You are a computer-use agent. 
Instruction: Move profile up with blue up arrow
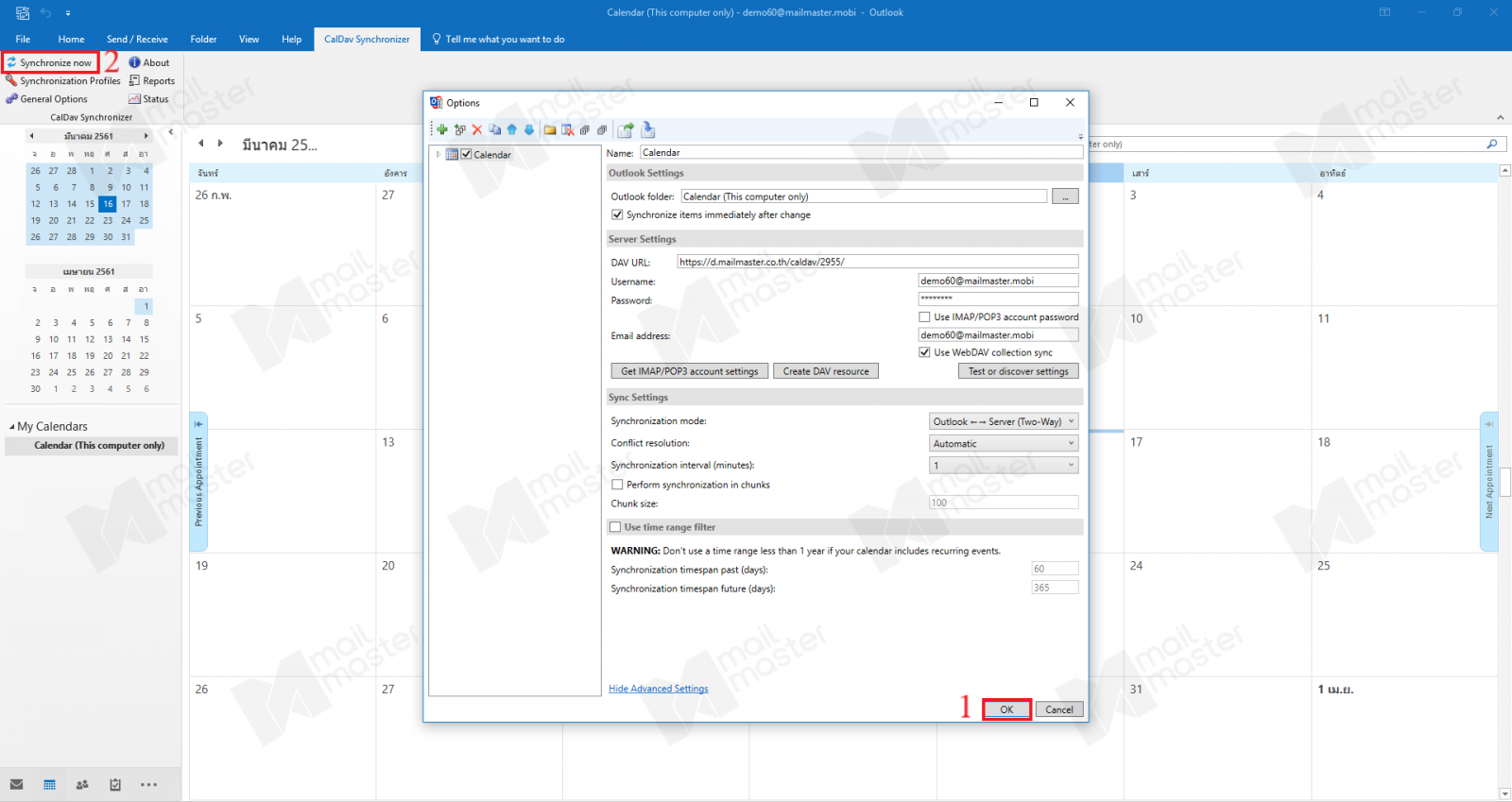(x=512, y=129)
